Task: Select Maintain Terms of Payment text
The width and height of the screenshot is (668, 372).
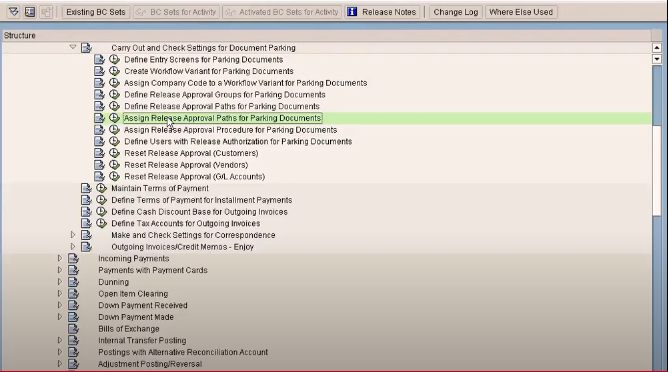Action: click(x=160, y=188)
